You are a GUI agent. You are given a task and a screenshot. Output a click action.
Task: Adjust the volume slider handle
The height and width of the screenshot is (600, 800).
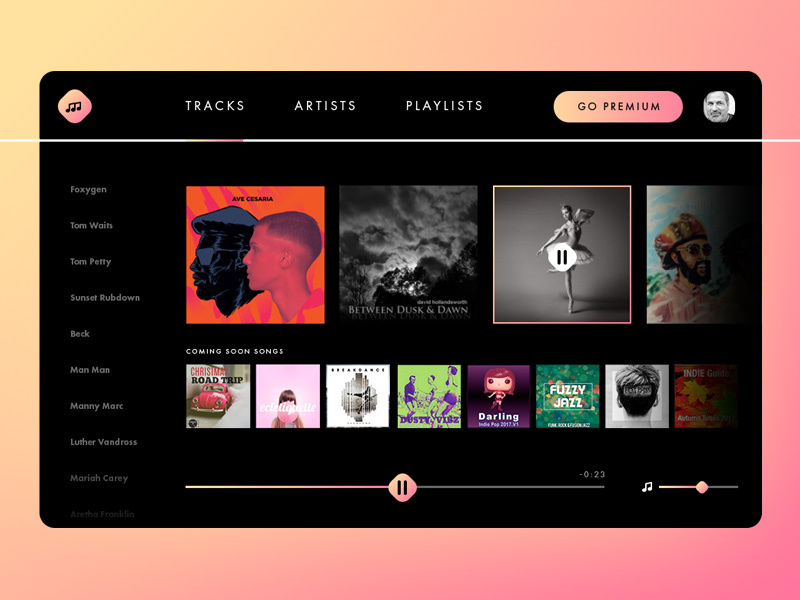pyautogui.click(x=702, y=486)
